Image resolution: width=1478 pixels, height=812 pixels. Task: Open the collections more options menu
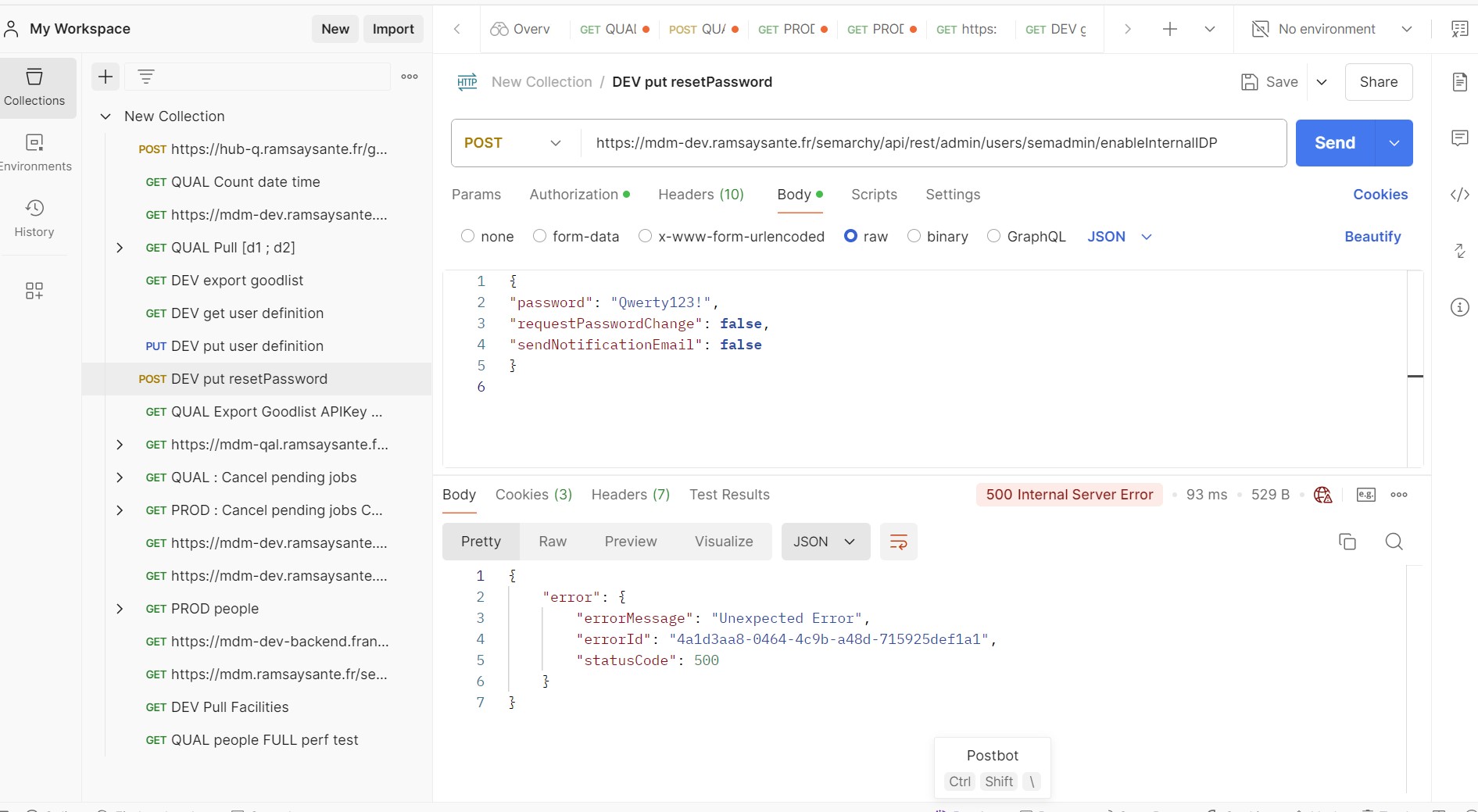(x=410, y=77)
